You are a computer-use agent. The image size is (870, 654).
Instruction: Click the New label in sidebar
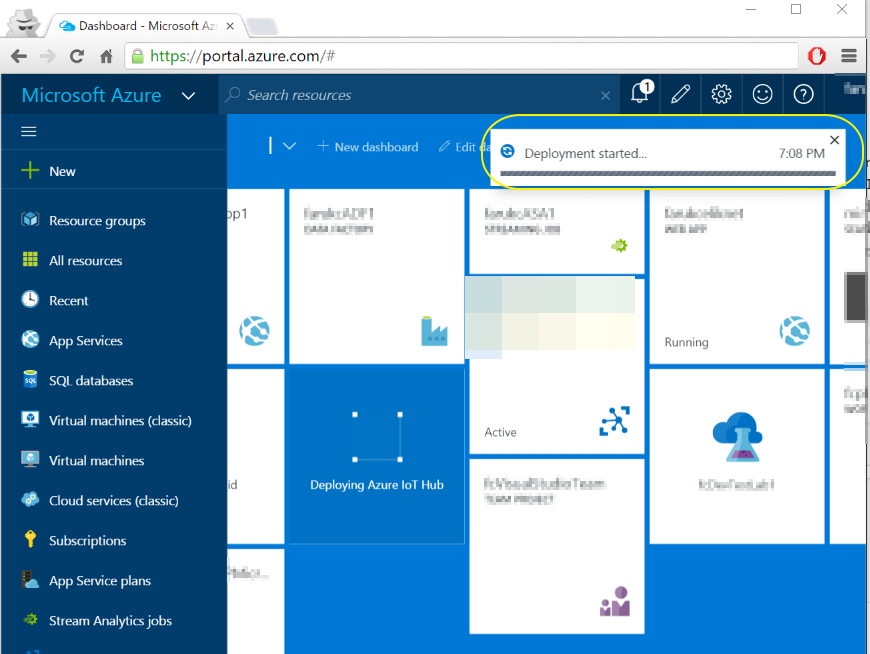coord(62,171)
